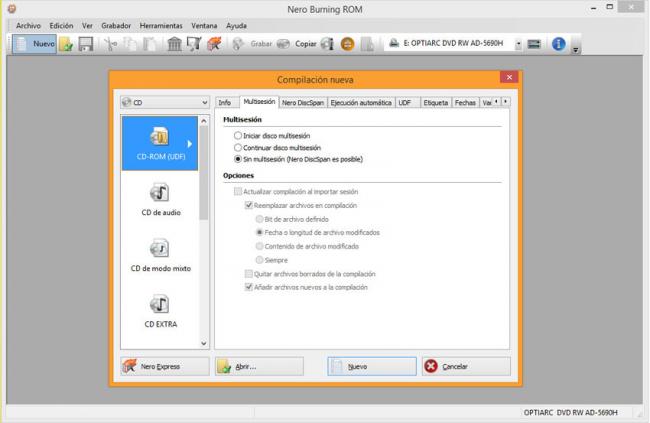This screenshot has width=650, height=423.
Task: Open the Grabador menu
Action: (116, 26)
